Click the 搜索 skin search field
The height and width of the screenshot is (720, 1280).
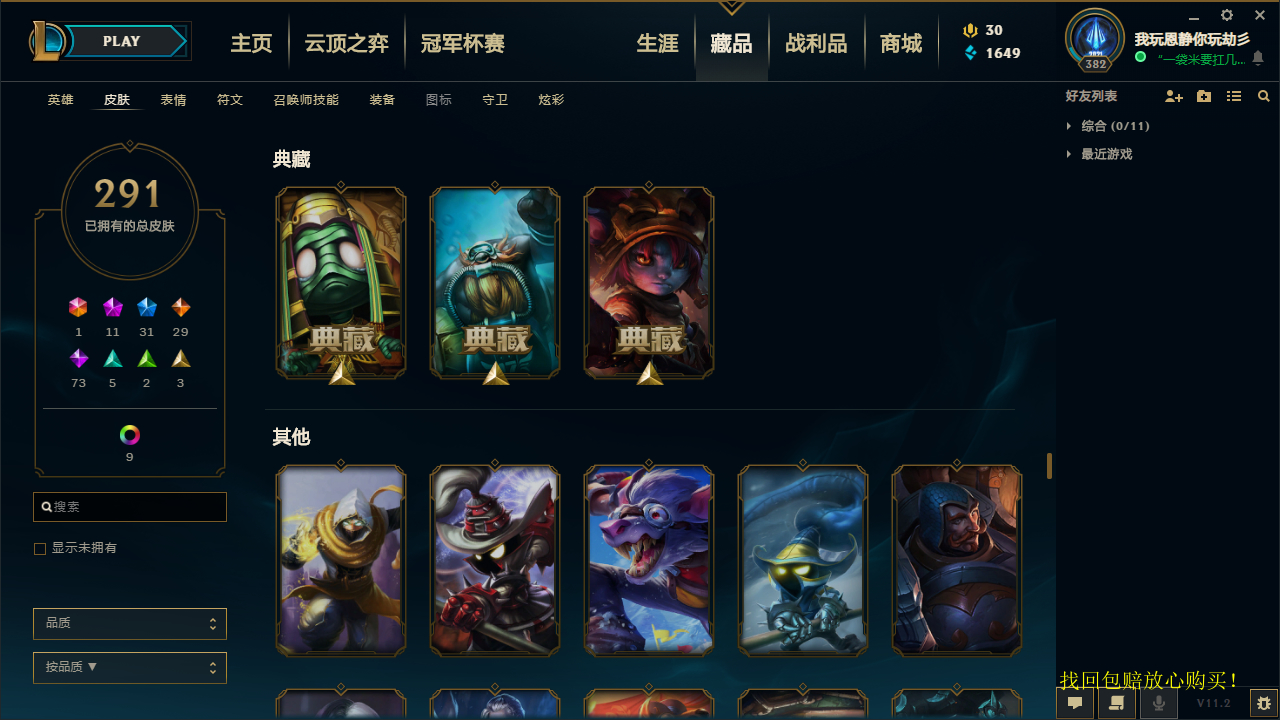coord(130,507)
